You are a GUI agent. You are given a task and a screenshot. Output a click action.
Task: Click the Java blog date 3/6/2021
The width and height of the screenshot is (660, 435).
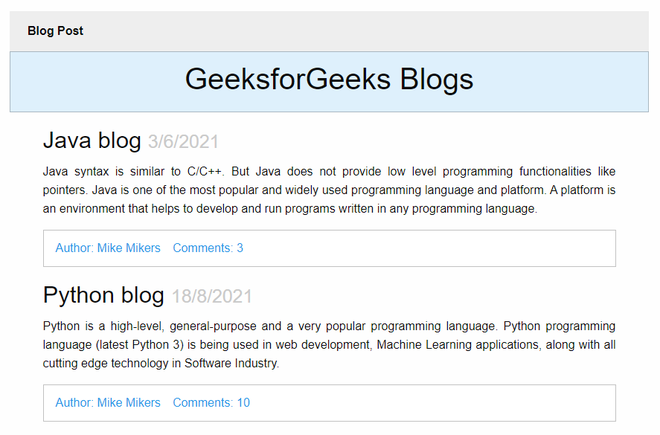(183, 142)
